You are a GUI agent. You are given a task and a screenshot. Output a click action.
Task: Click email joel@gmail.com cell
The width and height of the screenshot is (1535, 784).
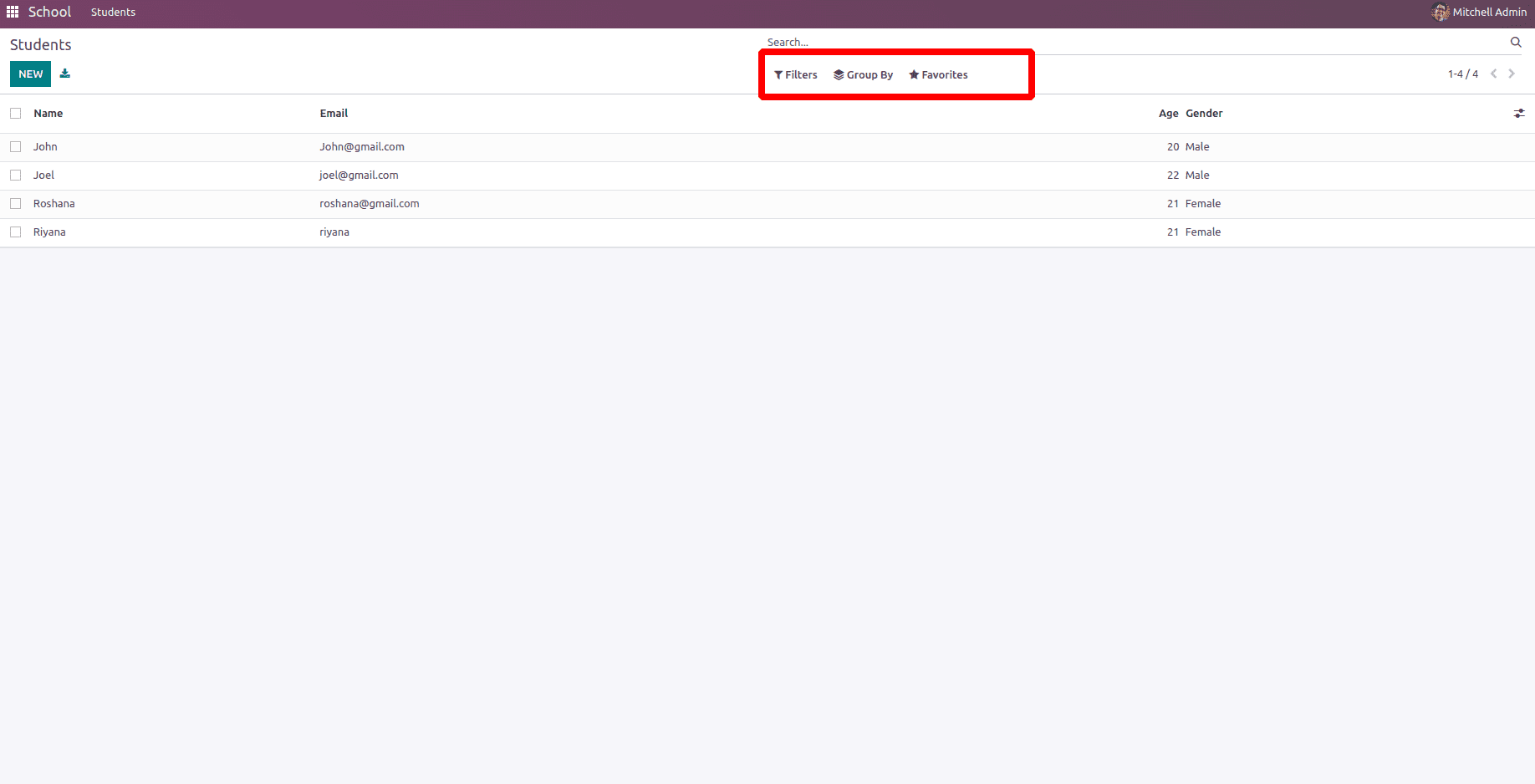[359, 176]
